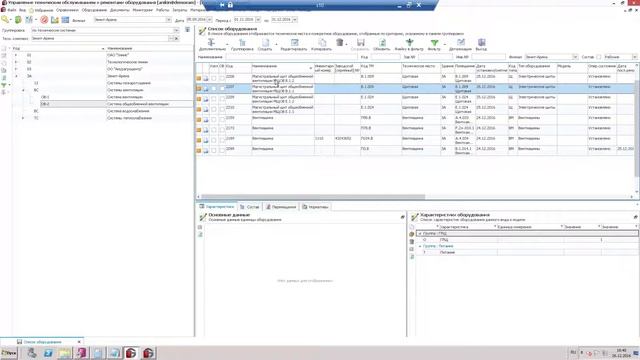Image resolution: width=640 pixels, height=360 pixels.
Task: Toggle the Состав checkbox in filter row
Action: (599, 57)
